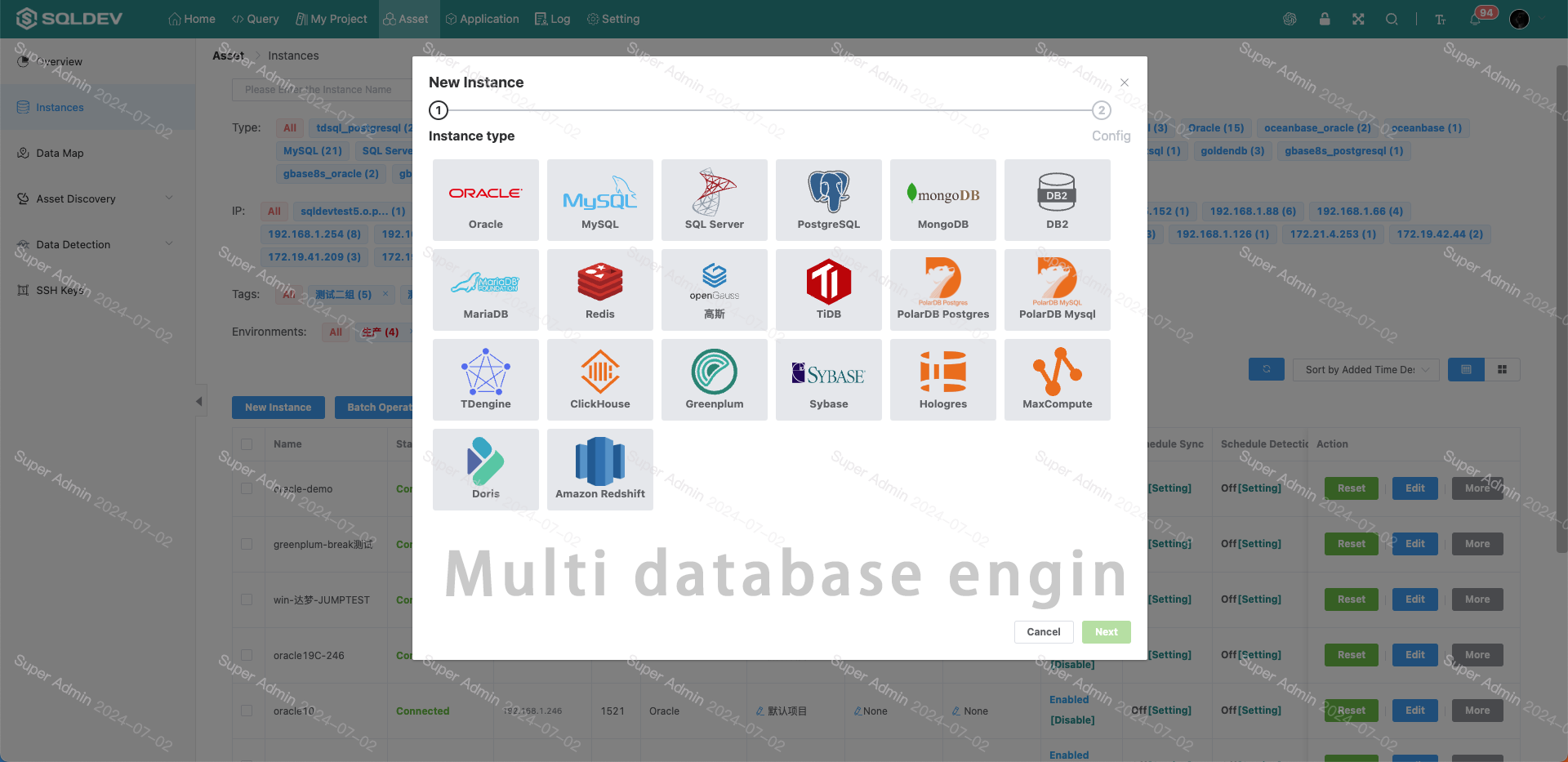Pick the MariaDB instance type
Image resolution: width=1568 pixels, height=762 pixels.
click(x=486, y=290)
